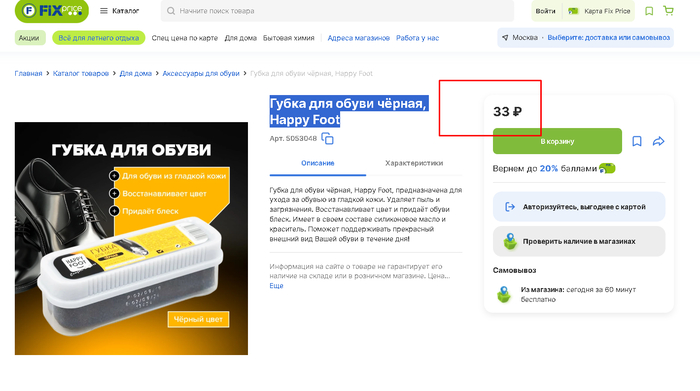Click the search field Начните поиск товара

[x=337, y=11]
